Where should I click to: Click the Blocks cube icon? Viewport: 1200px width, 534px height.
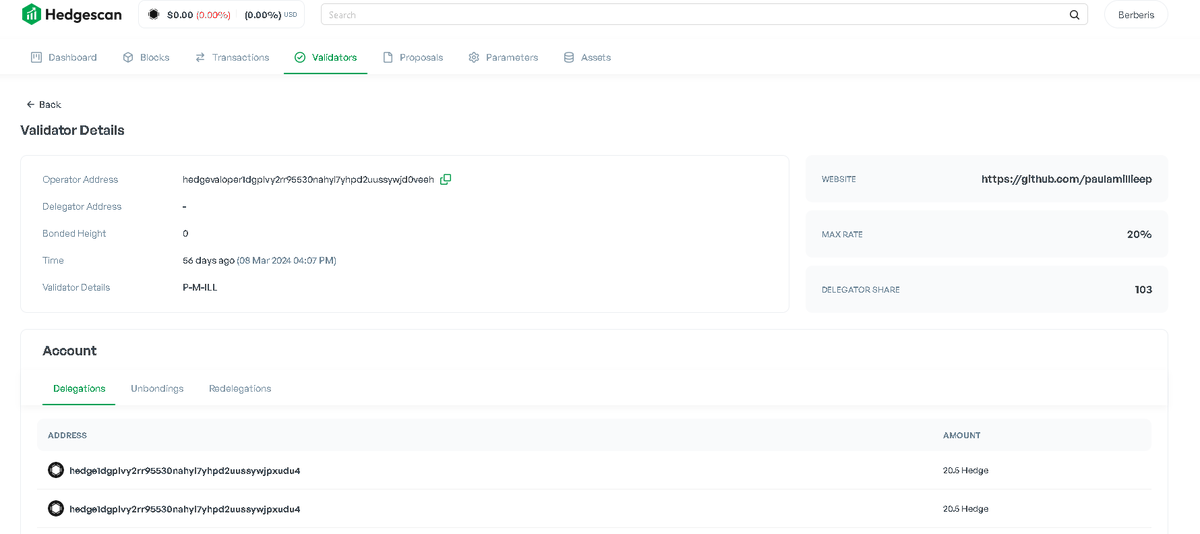click(x=128, y=57)
